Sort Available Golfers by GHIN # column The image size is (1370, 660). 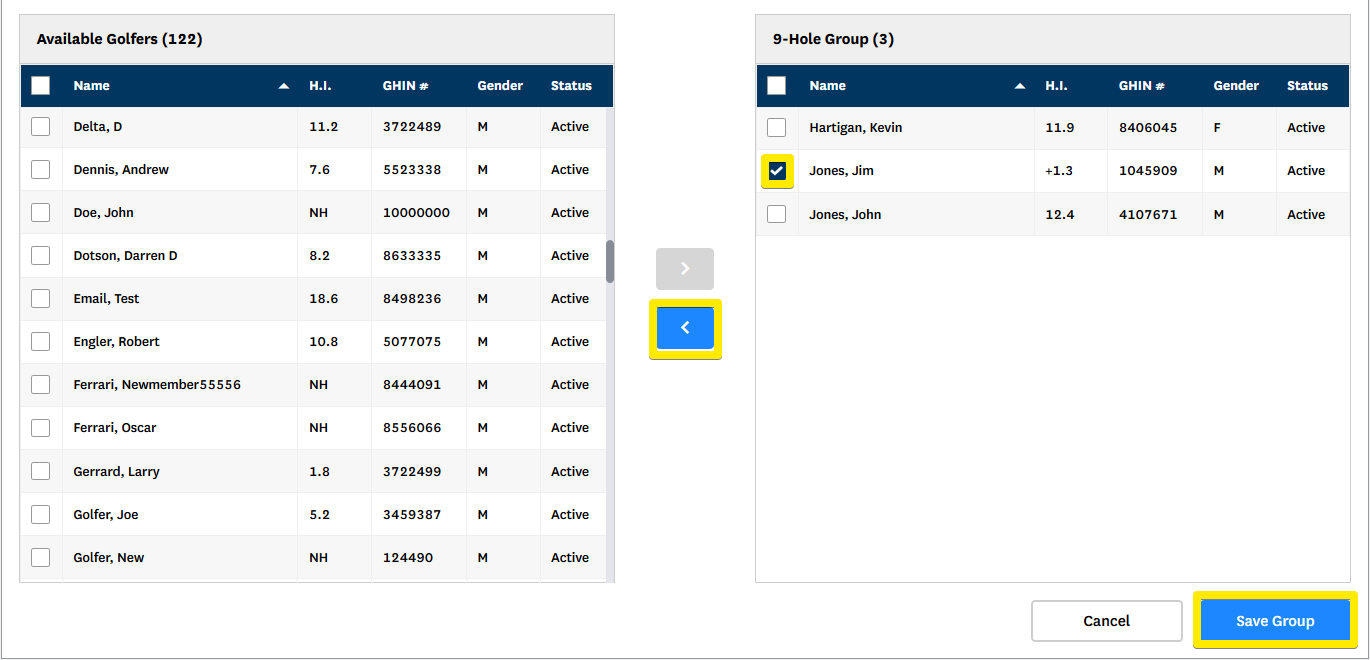coord(405,86)
